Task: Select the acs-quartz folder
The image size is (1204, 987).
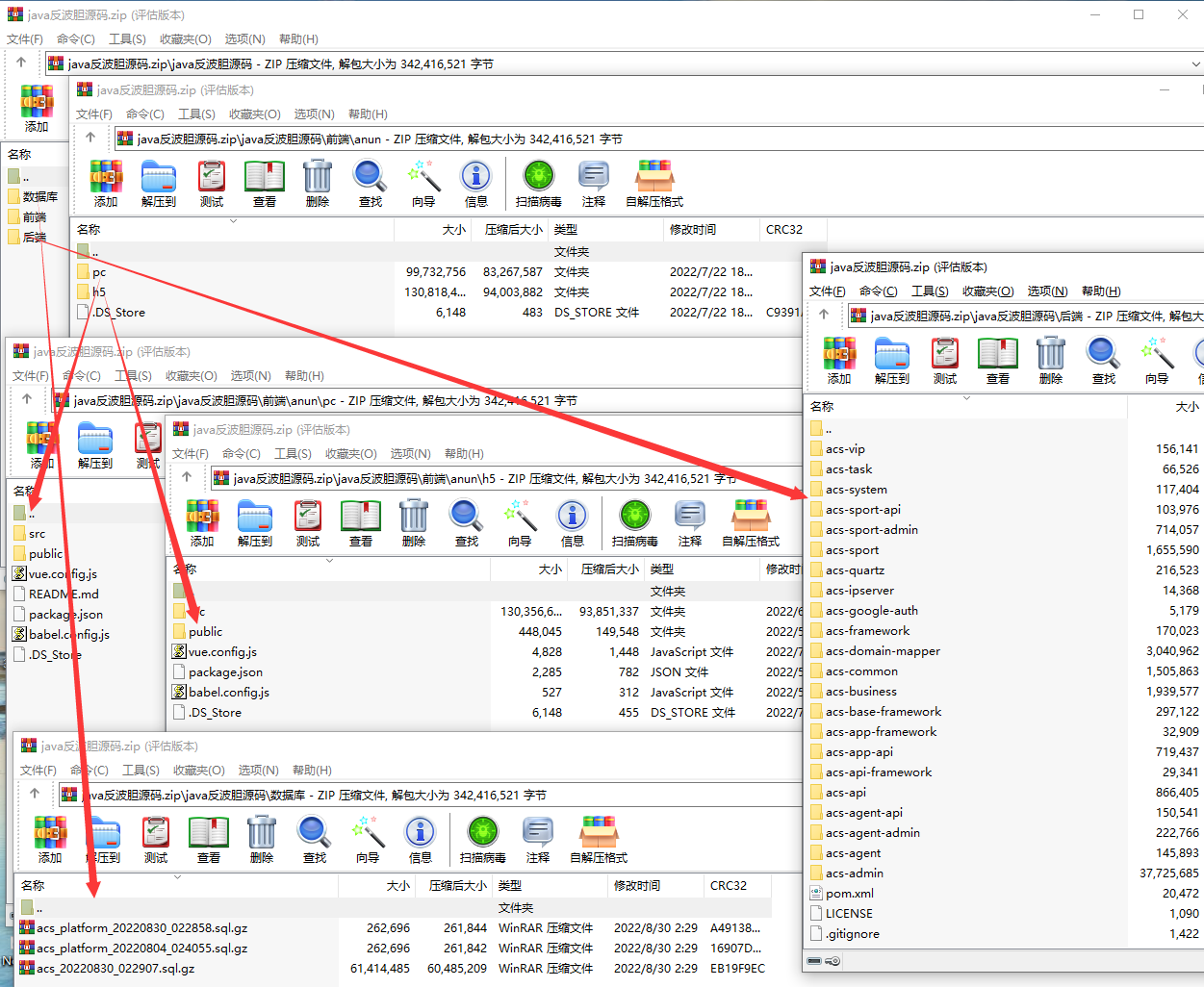Action: click(855, 570)
